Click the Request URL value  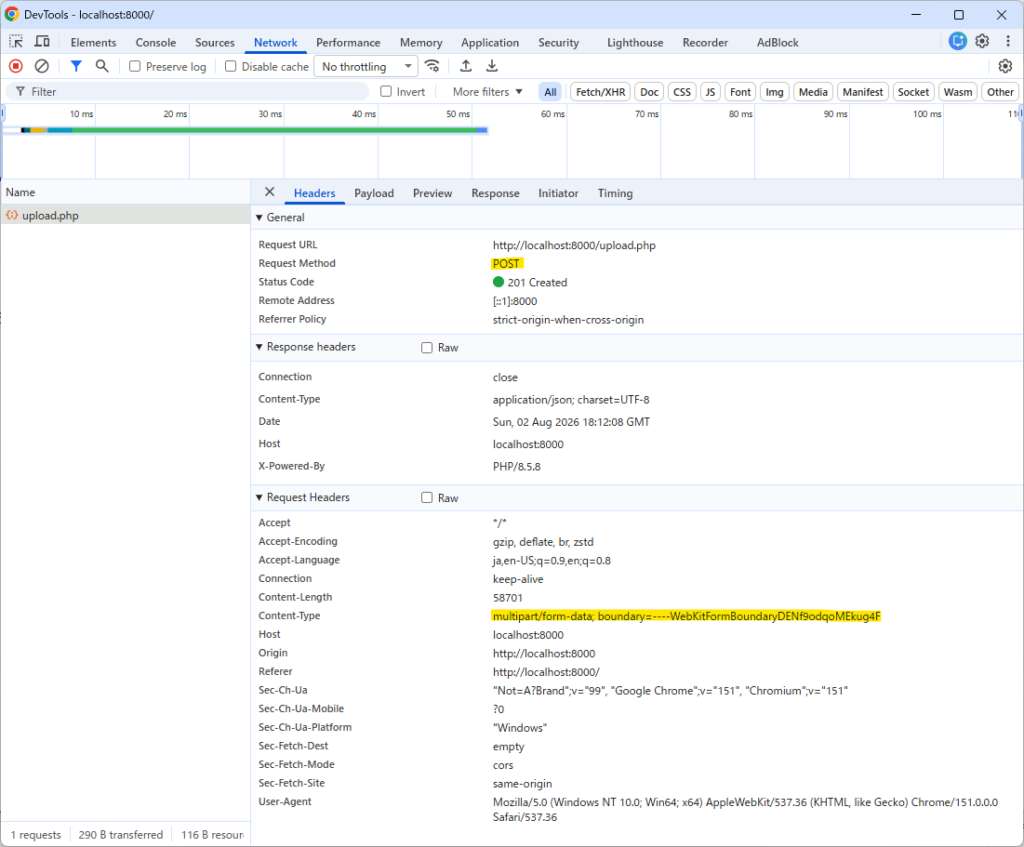pos(574,246)
